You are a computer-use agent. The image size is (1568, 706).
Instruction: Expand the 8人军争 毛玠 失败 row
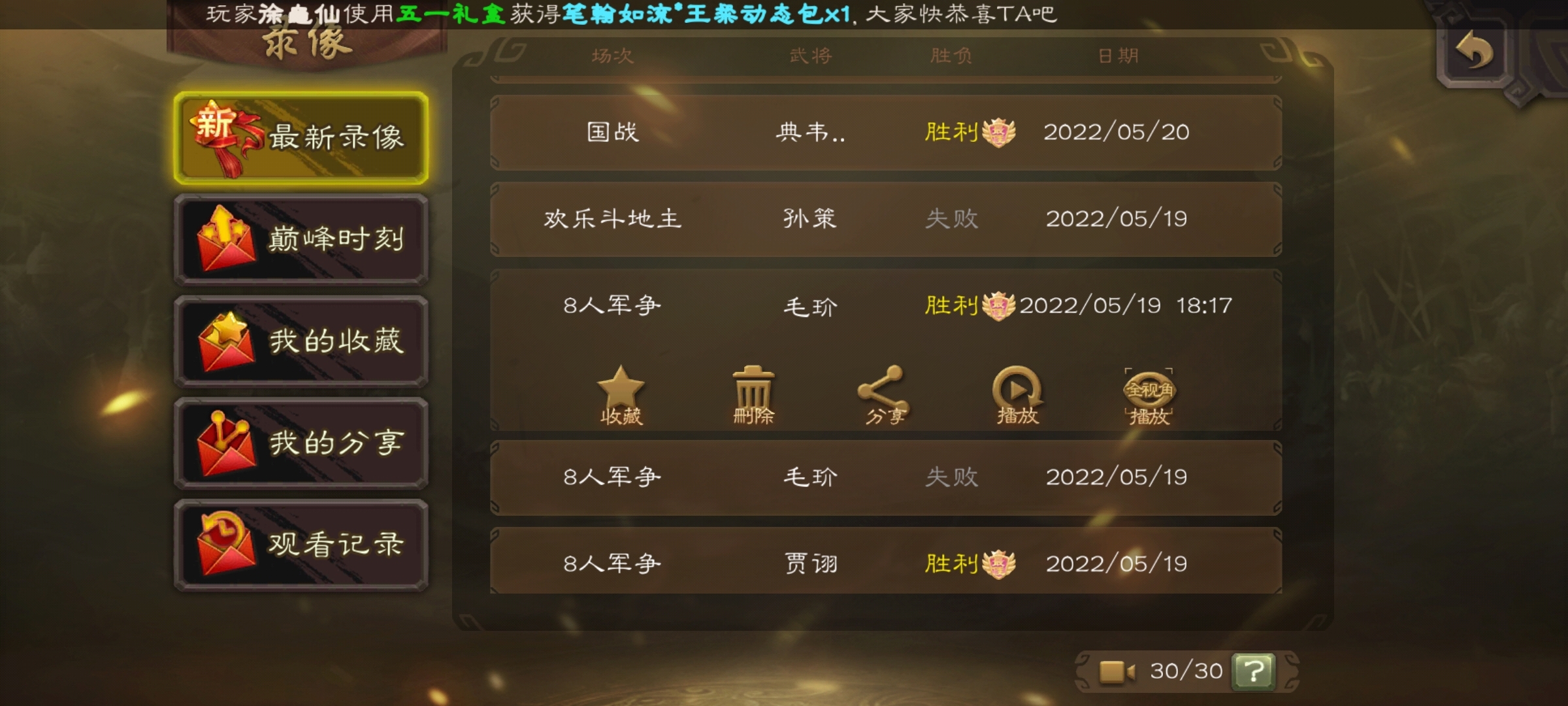pyautogui.click(x=886, y=477)
